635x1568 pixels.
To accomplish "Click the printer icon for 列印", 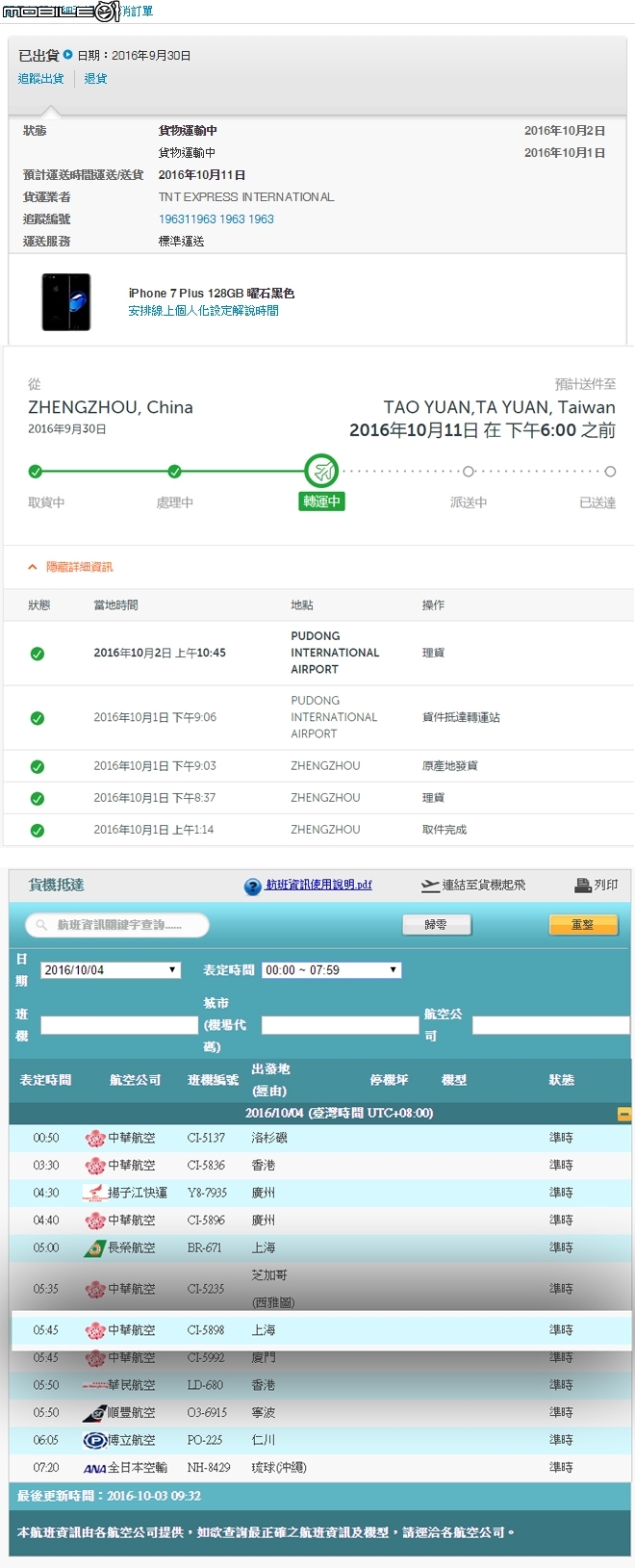I will point(582,885).
